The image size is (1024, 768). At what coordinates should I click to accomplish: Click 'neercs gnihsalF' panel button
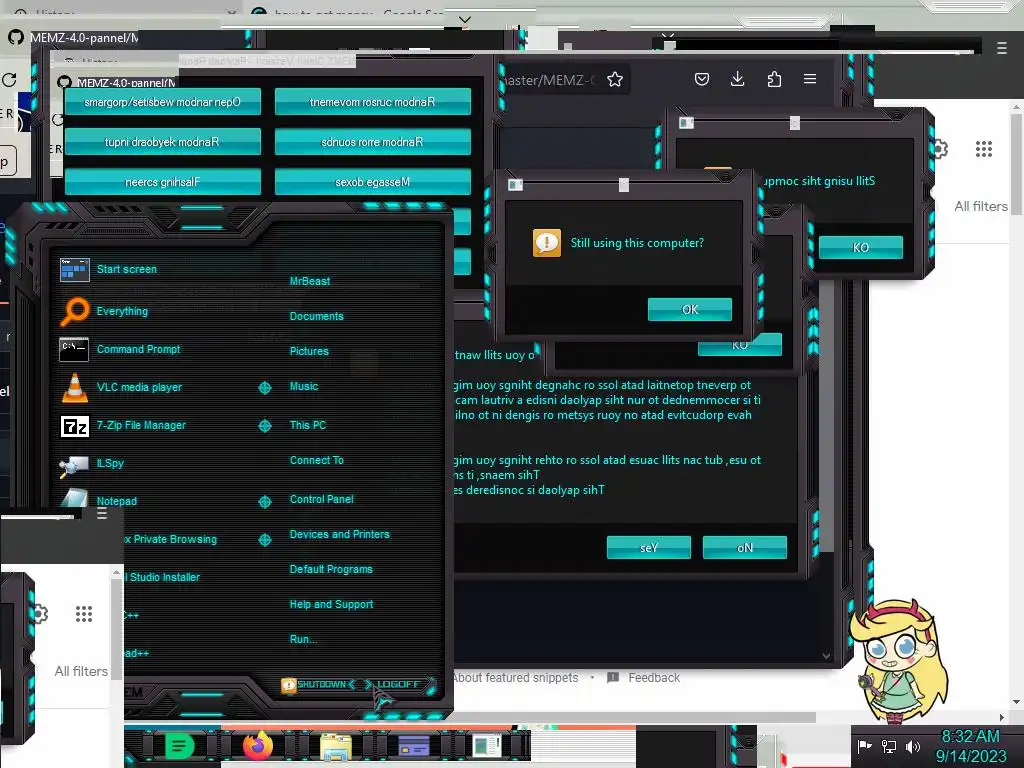163,182
